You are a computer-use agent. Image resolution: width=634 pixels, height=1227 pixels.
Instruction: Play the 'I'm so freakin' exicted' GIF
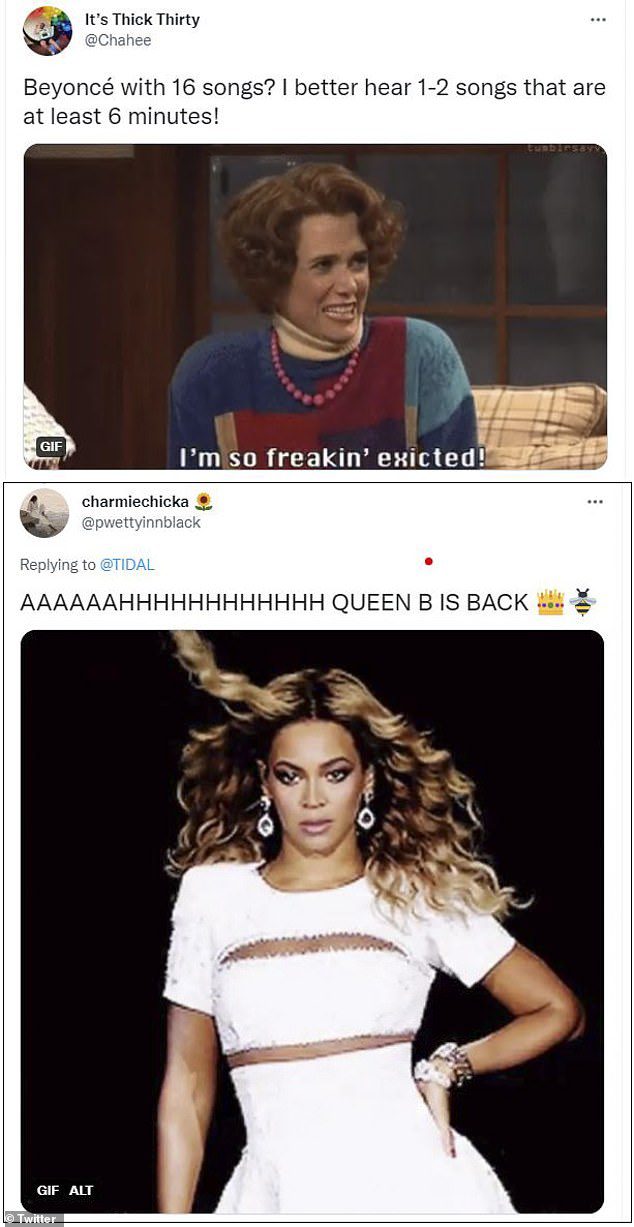[315, 307]
